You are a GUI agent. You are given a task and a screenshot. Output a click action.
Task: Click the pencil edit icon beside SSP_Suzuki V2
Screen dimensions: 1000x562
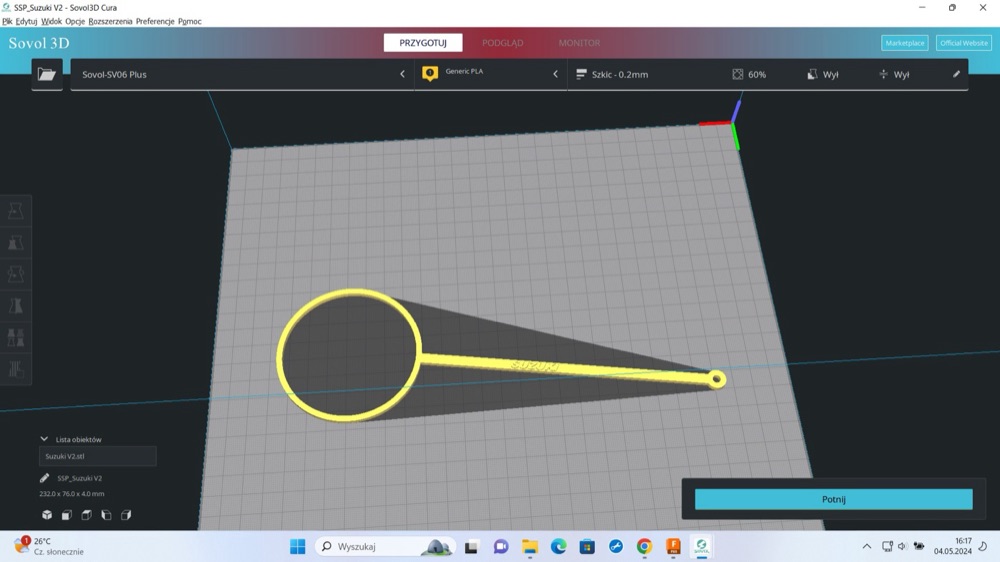45,478
